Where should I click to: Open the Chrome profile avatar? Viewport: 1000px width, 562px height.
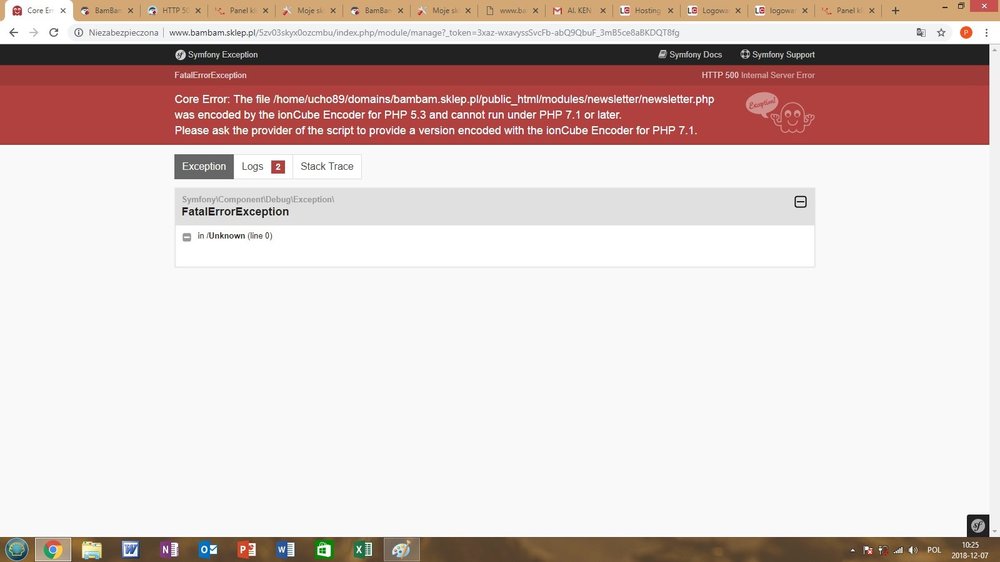(966, 33)
